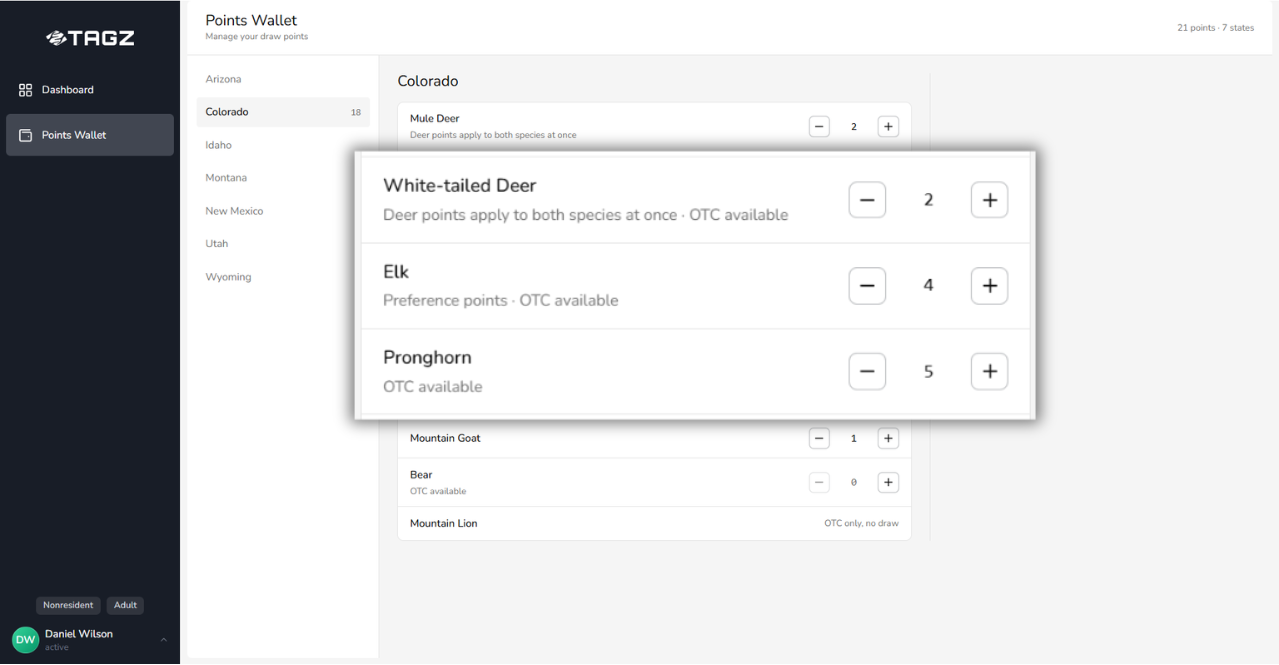Click the 21 points · 7 states summary
This screenshot has height=665, width=1279.
(1216, 27)
